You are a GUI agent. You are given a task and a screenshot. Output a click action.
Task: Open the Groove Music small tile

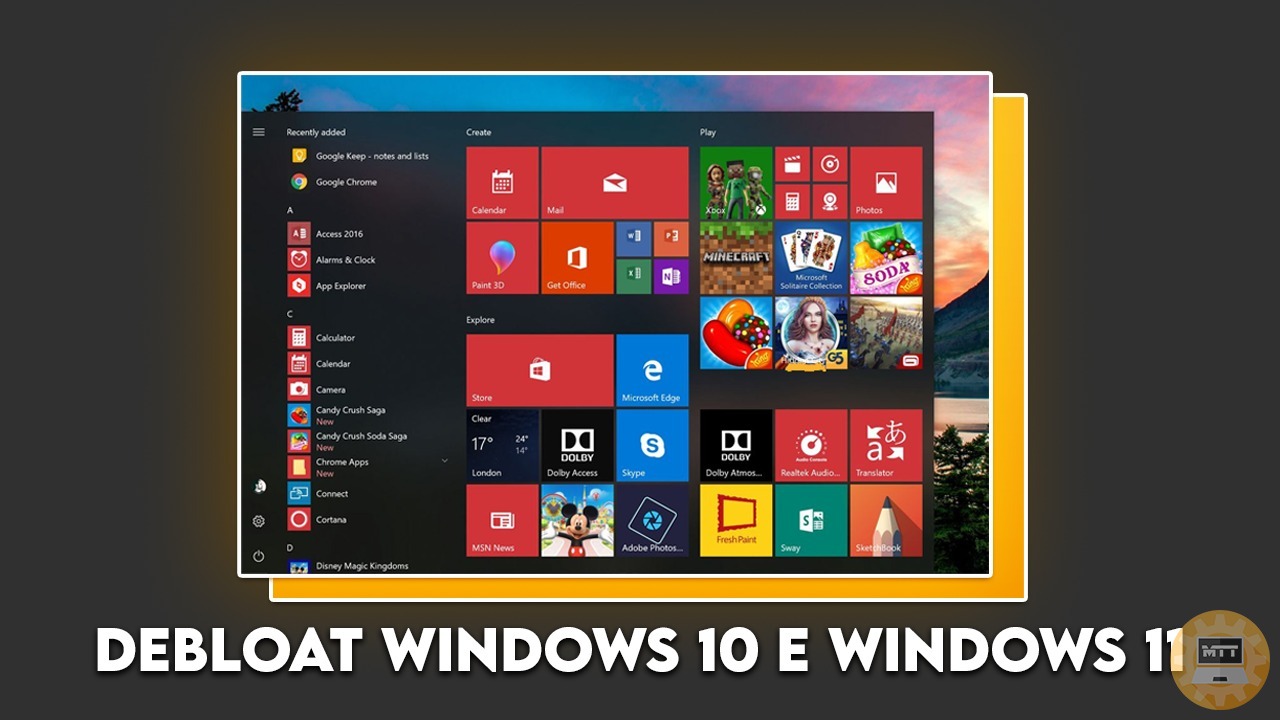pyautogui.click(x=830, y=164)
